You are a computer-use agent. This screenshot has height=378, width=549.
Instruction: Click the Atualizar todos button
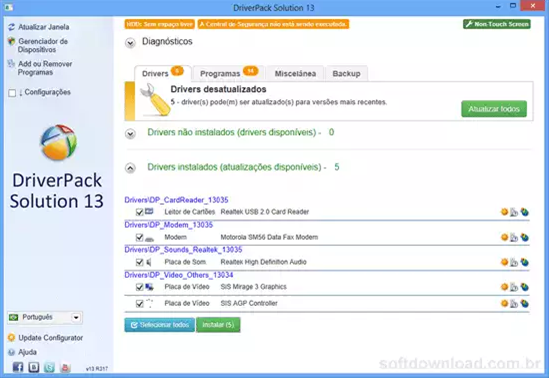tap(494, 109)
